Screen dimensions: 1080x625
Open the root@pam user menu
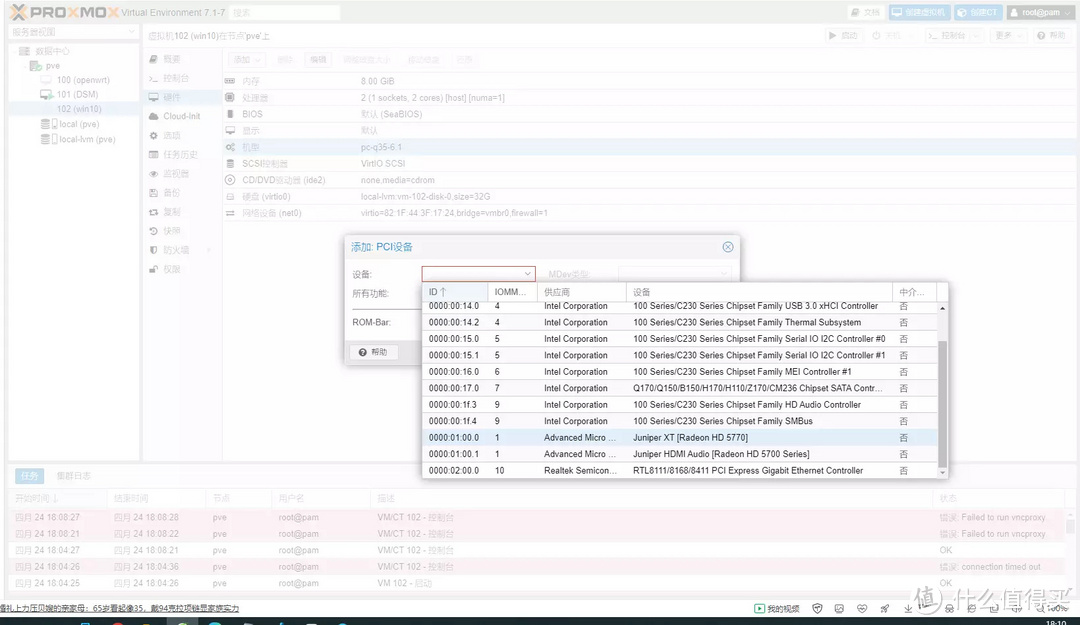[x=1040, y=12]
